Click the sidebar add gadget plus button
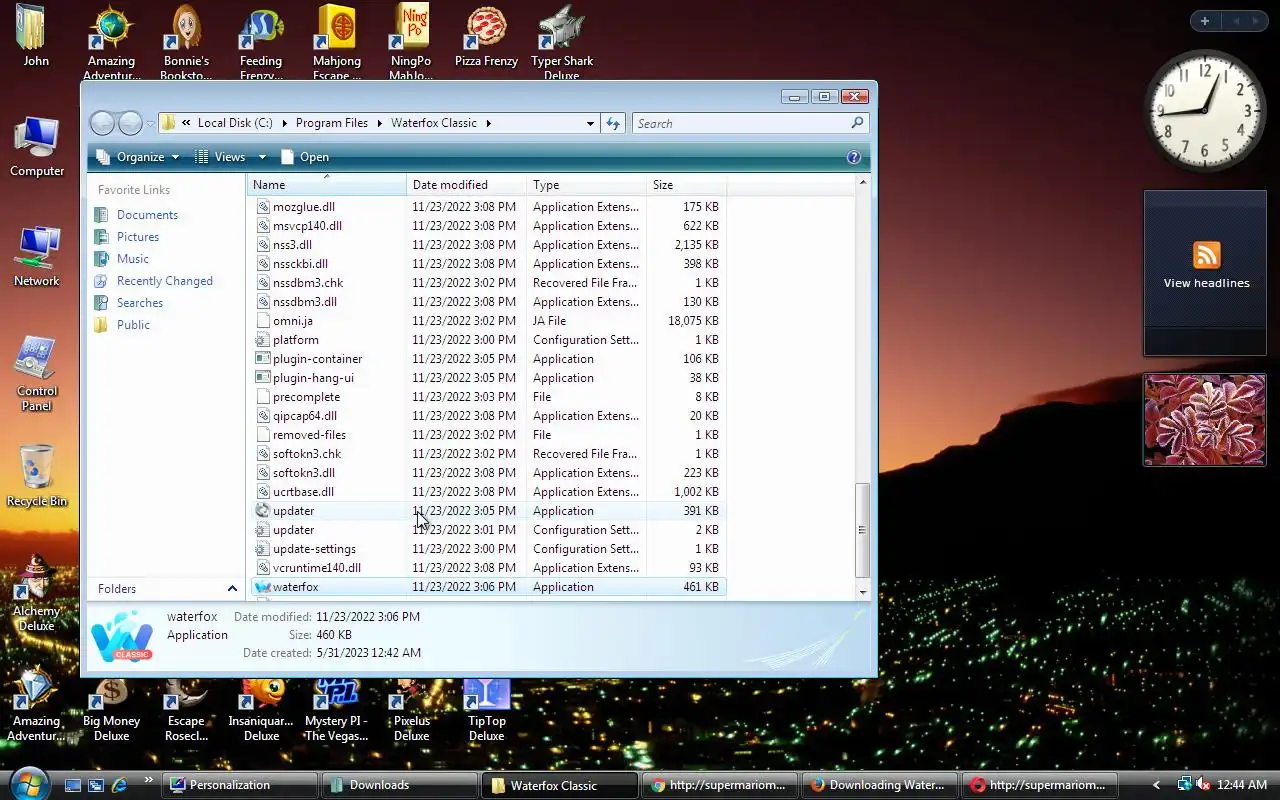Screen dimensions: 1280x800 click(x=1205, y=21)
